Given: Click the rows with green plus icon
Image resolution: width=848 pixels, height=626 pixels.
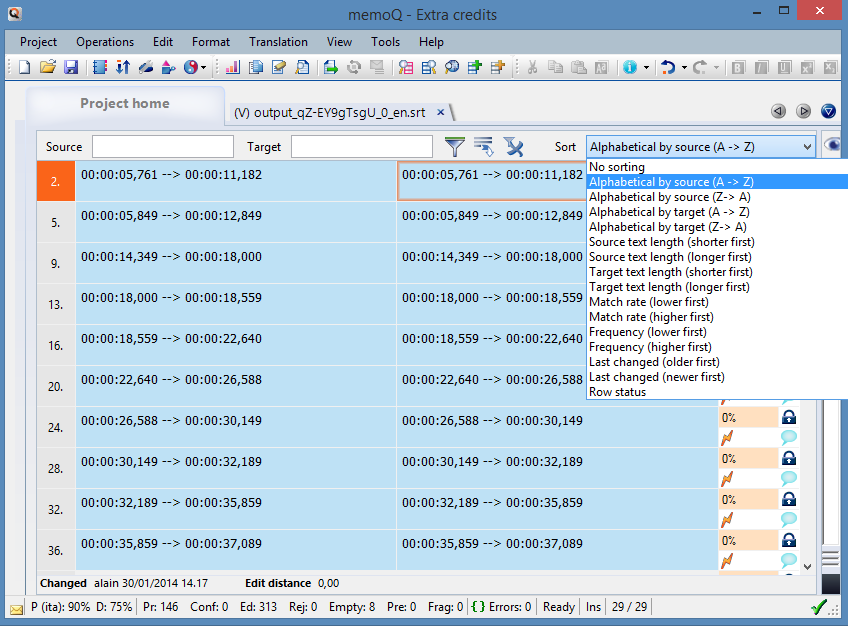Looking at the screenshot, I should click(x=475, y=68).
